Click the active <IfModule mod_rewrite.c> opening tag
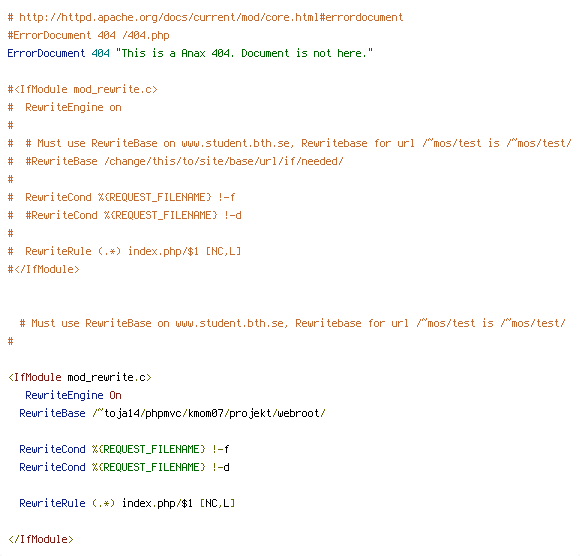The width and height of the screenshot is (580, 556). coord(80,377)
